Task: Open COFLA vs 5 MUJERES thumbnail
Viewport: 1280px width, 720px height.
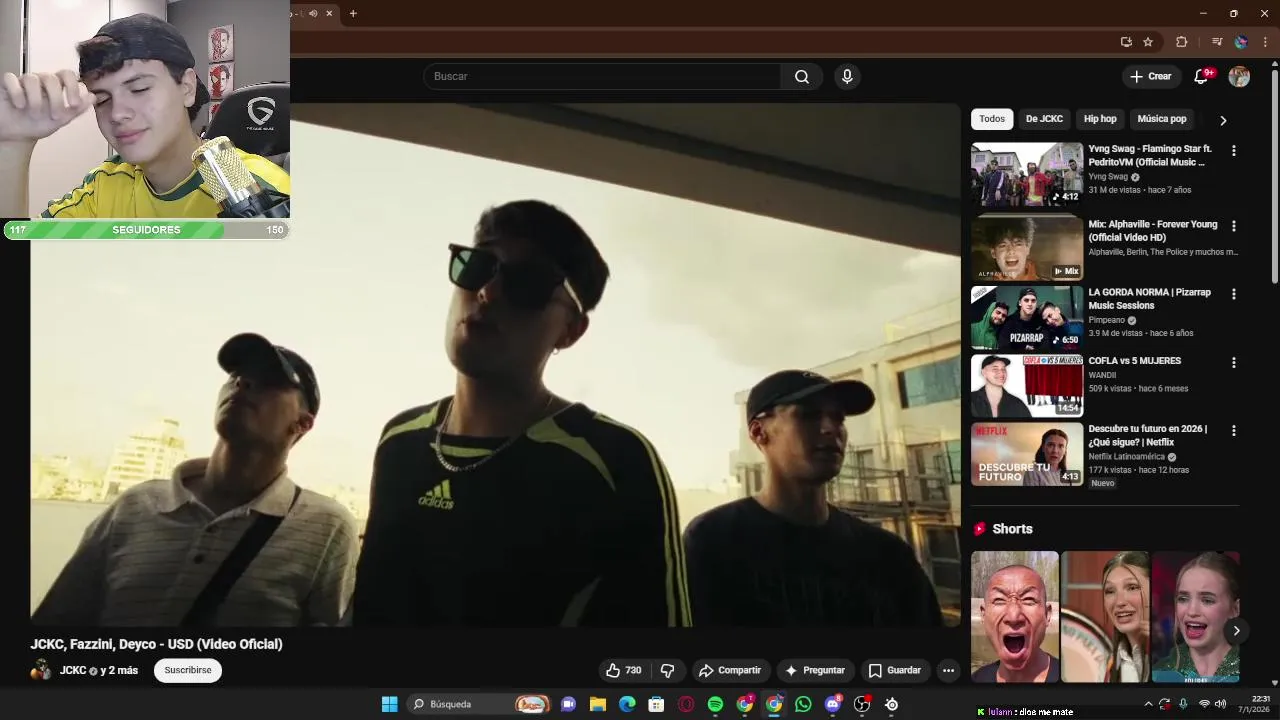Action: click(1027, 385)
